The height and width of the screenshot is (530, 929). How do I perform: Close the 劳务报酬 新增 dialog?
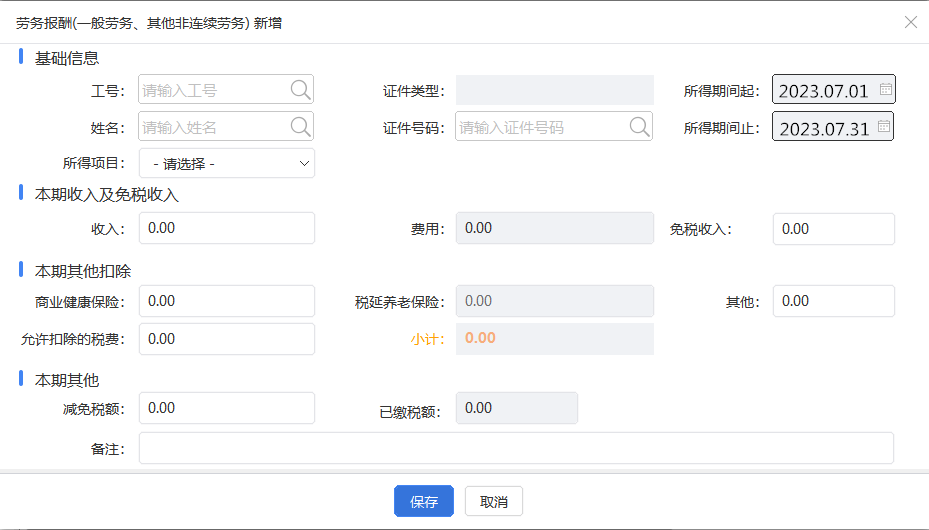(911, 23)
